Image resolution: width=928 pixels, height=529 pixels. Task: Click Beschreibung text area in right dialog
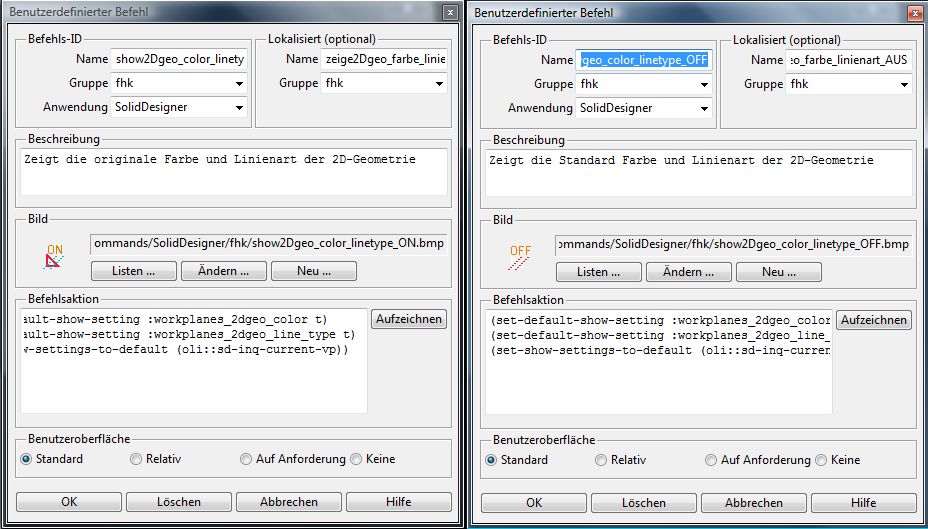pyautogui.click(x=699, y=173)
